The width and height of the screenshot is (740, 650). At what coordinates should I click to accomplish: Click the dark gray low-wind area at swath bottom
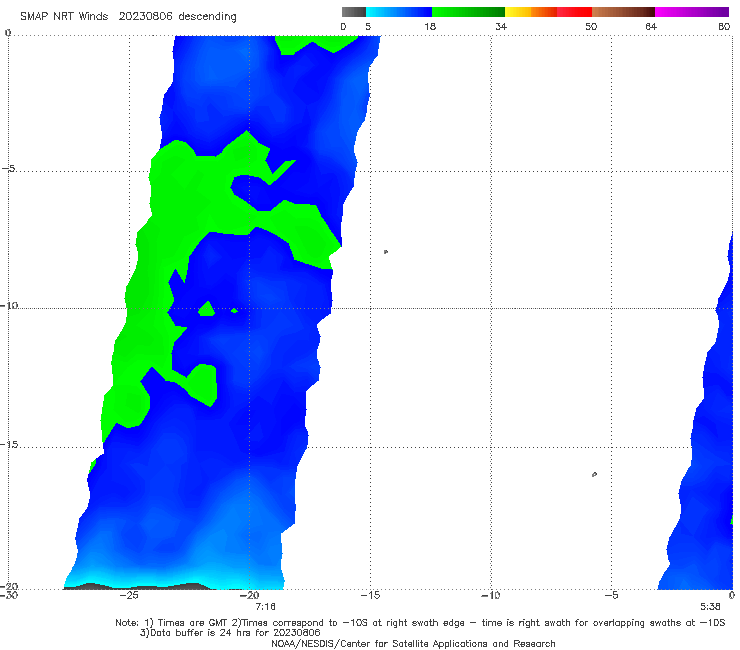[137, 586]
